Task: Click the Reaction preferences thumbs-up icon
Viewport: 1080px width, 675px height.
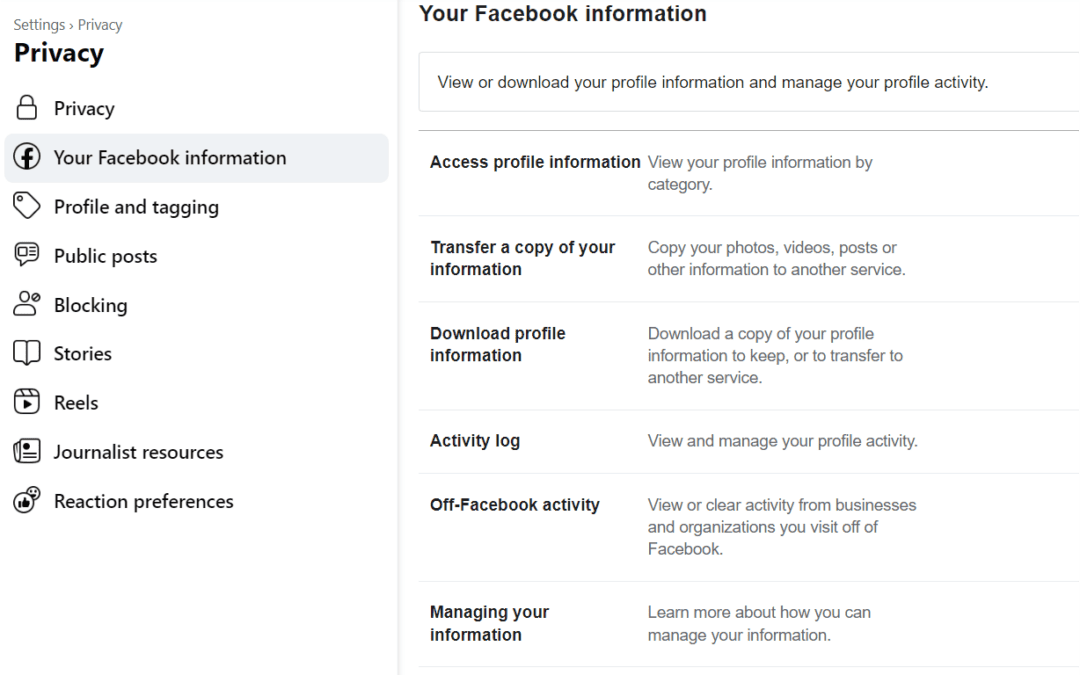Action: click(27, 500)
